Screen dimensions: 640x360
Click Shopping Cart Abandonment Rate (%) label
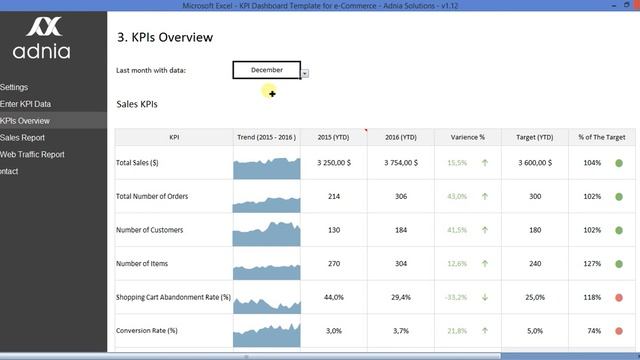173,297
